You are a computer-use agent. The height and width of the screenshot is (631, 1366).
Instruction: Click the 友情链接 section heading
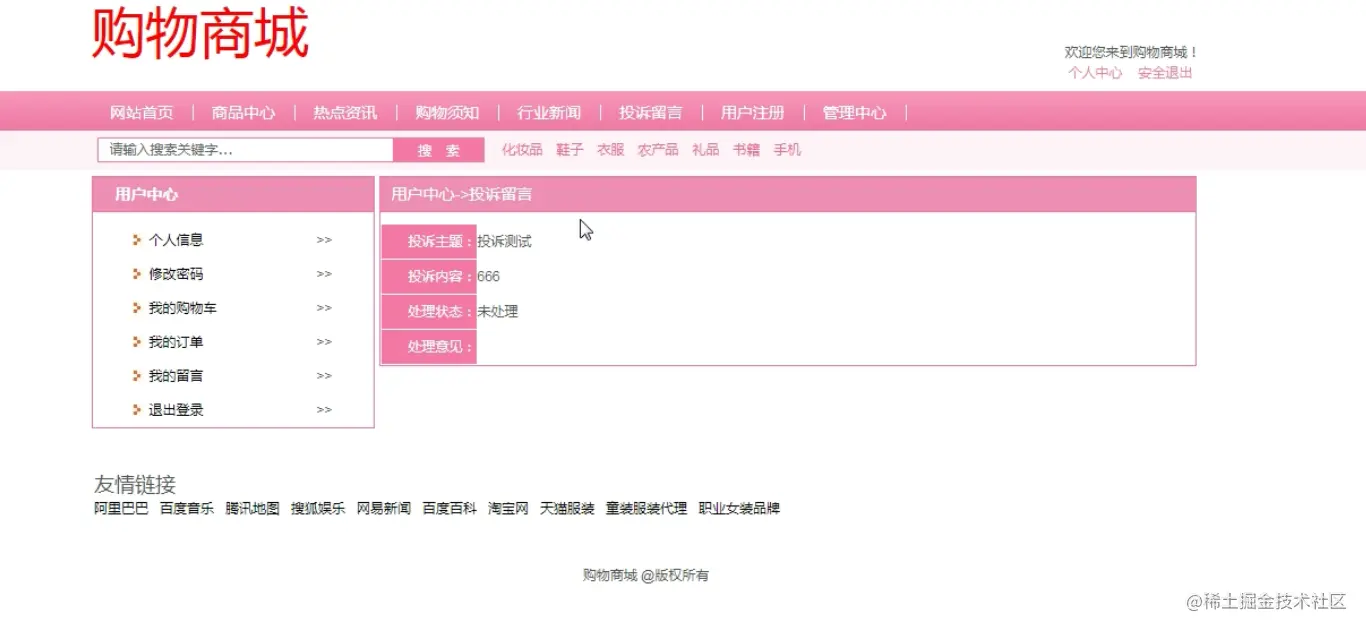tap(135, 485)
